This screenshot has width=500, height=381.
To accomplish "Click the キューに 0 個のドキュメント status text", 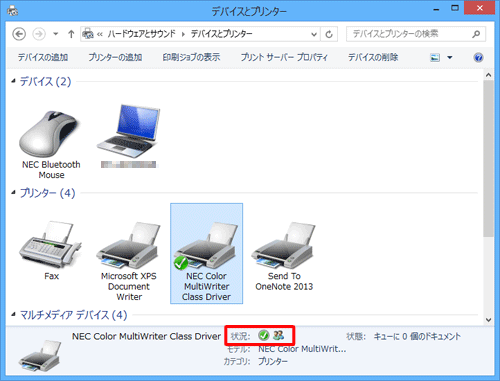I will [x=417, y=336].
